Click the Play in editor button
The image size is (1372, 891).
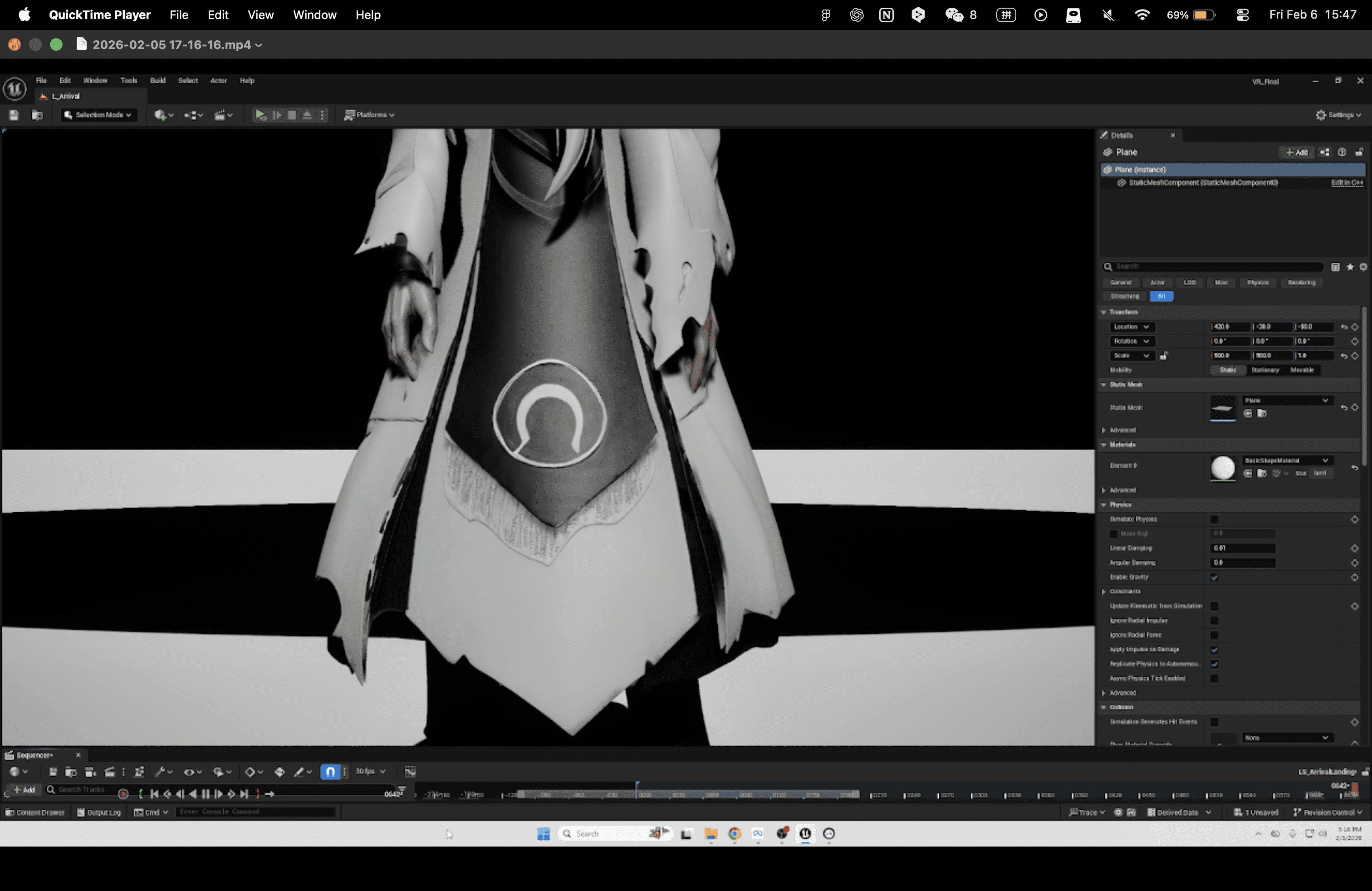260,115
